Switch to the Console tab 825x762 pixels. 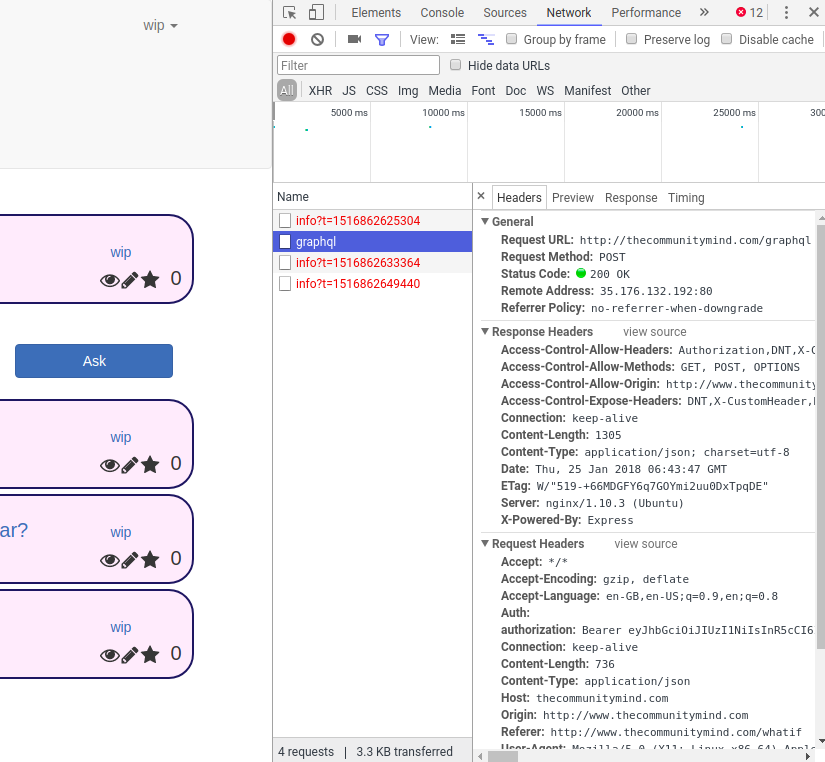[x=442, y=13]
